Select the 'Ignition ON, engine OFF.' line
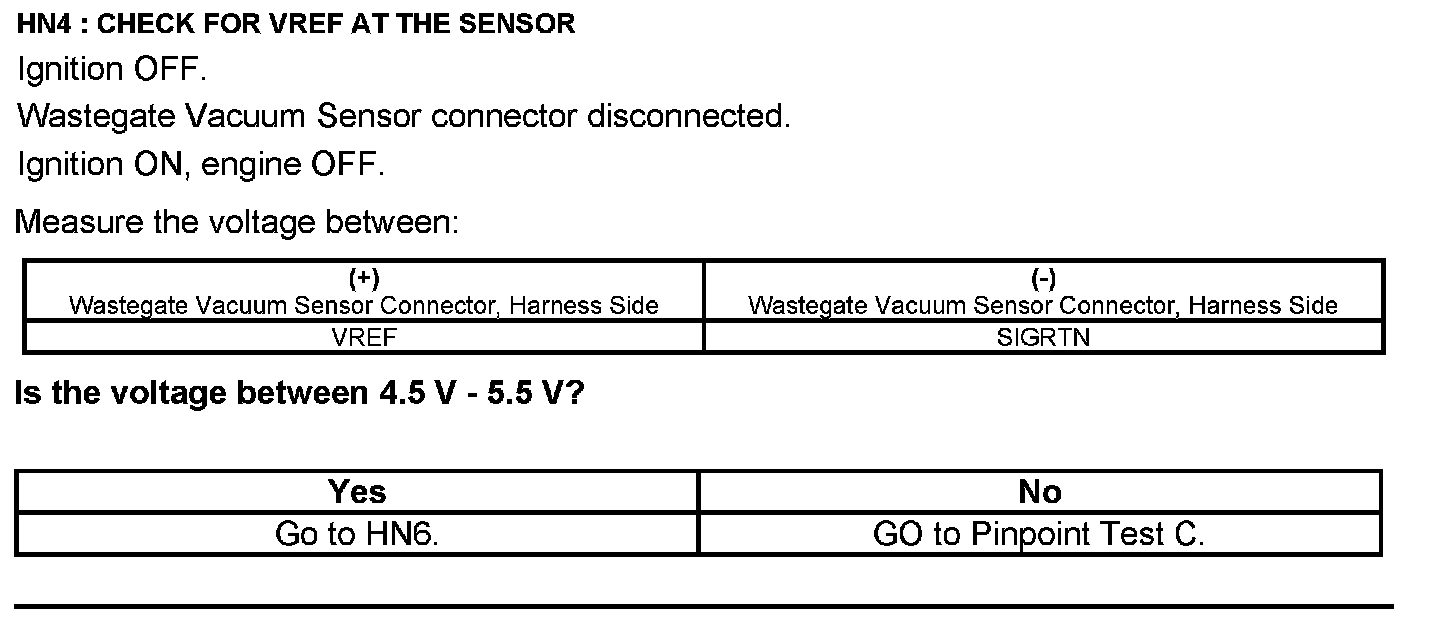This screenshot has height=626, width=1440. click(x=200, y=164)
